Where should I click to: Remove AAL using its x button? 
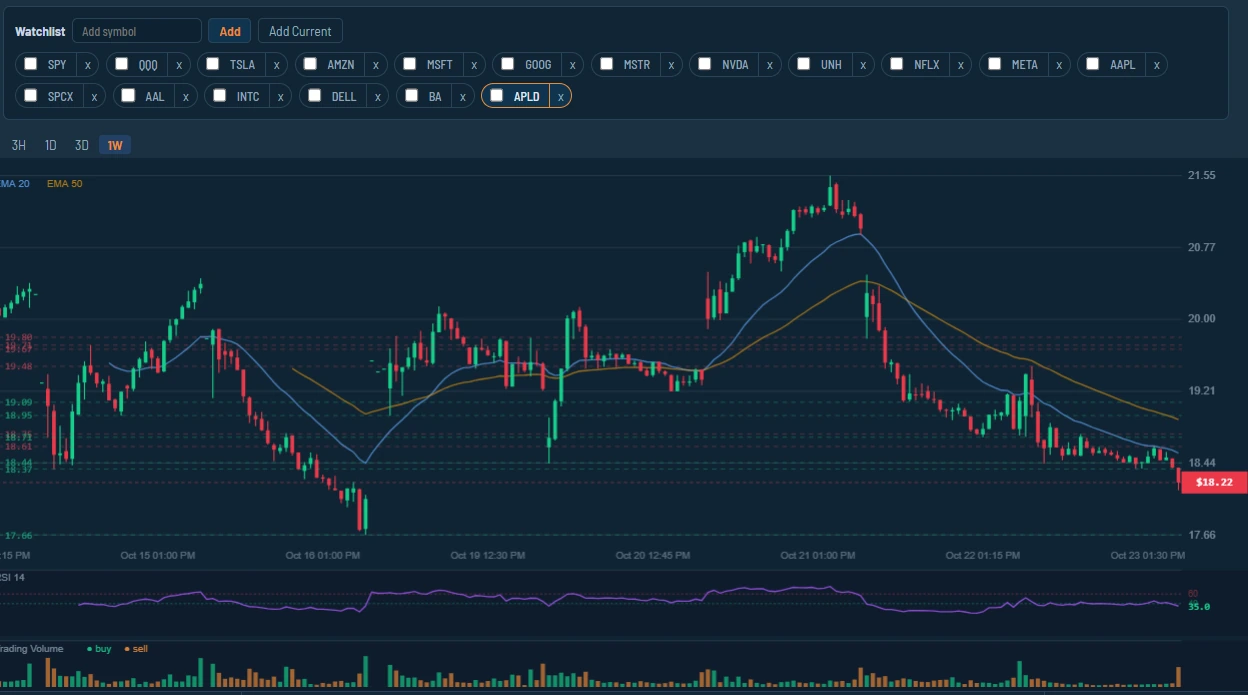tap(186, 97)
